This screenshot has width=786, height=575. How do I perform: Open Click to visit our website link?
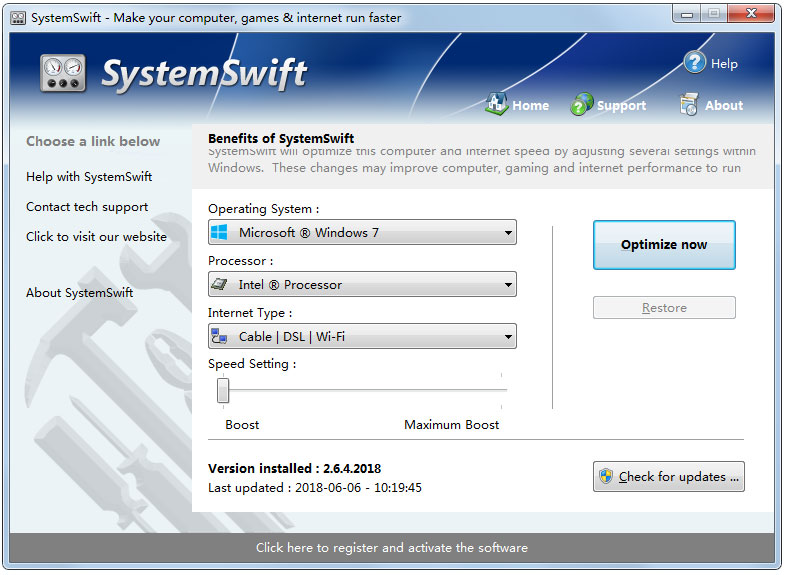pos(96,237)
